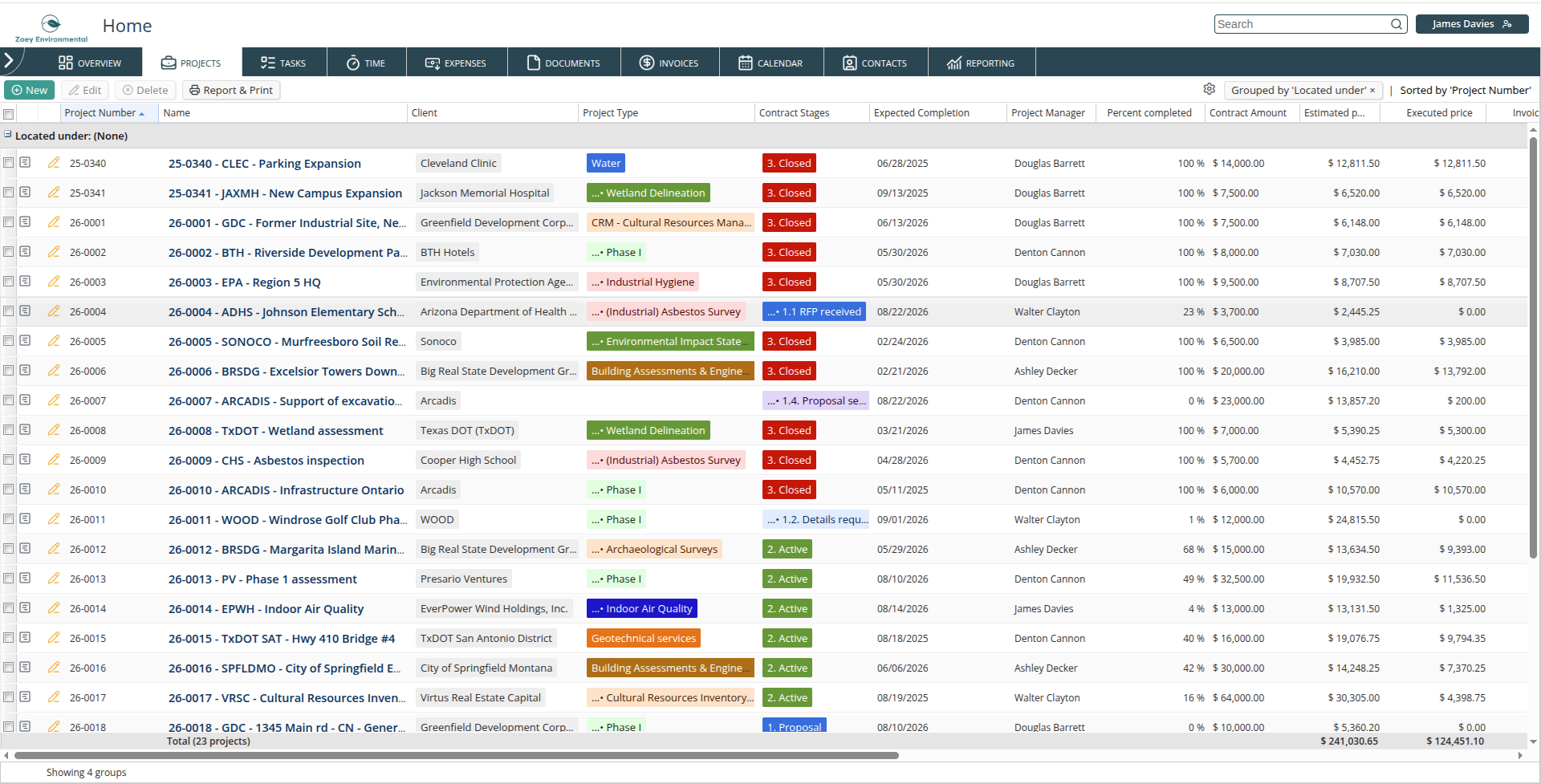Click the Delete button in toolbar
The width and height of the screenshot is (1541, 784).
[x=145, y=90]
